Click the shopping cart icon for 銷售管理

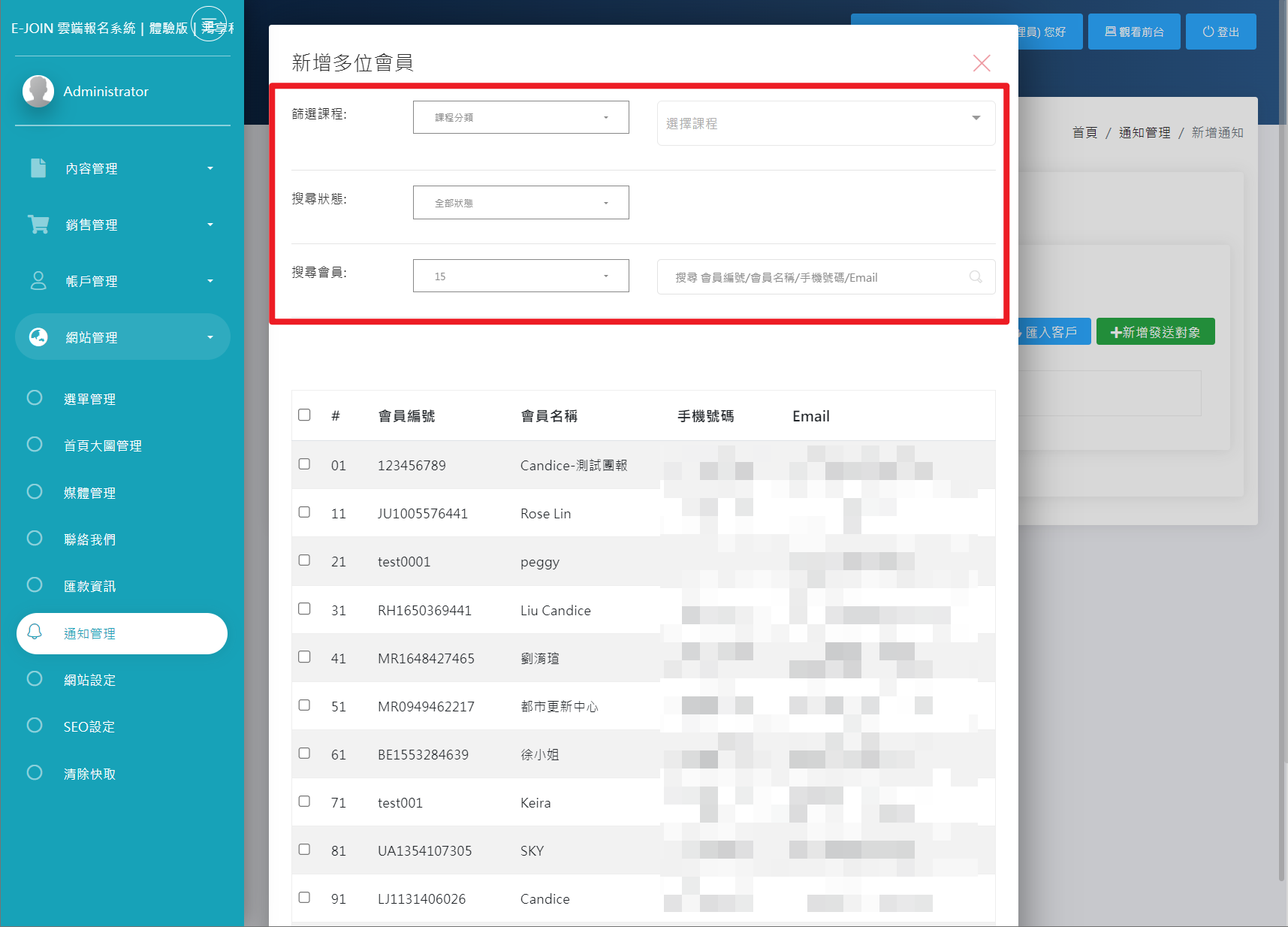(38, 225)
